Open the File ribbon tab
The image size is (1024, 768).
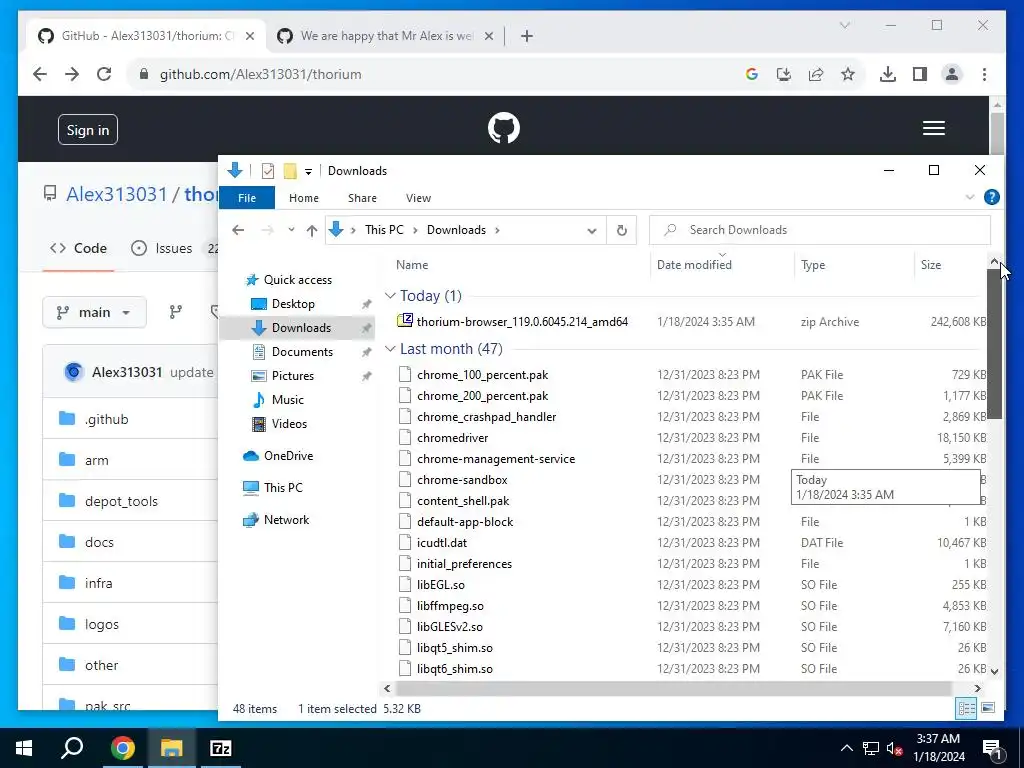pos(247,198)
